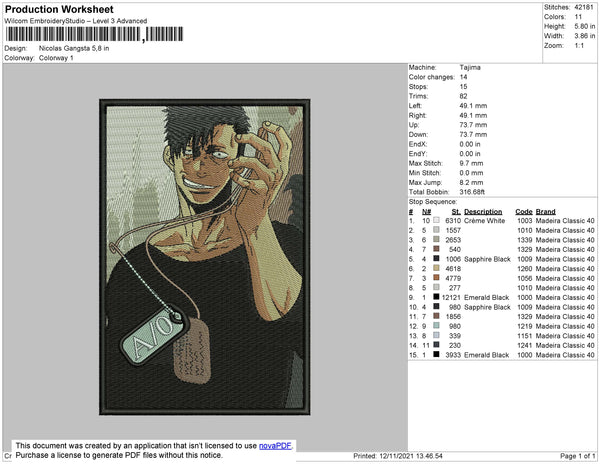Image resolution: width=600 pixels, height=464 pixels.
Task: Open the novaPDF link in the notice
Action: 275,446
